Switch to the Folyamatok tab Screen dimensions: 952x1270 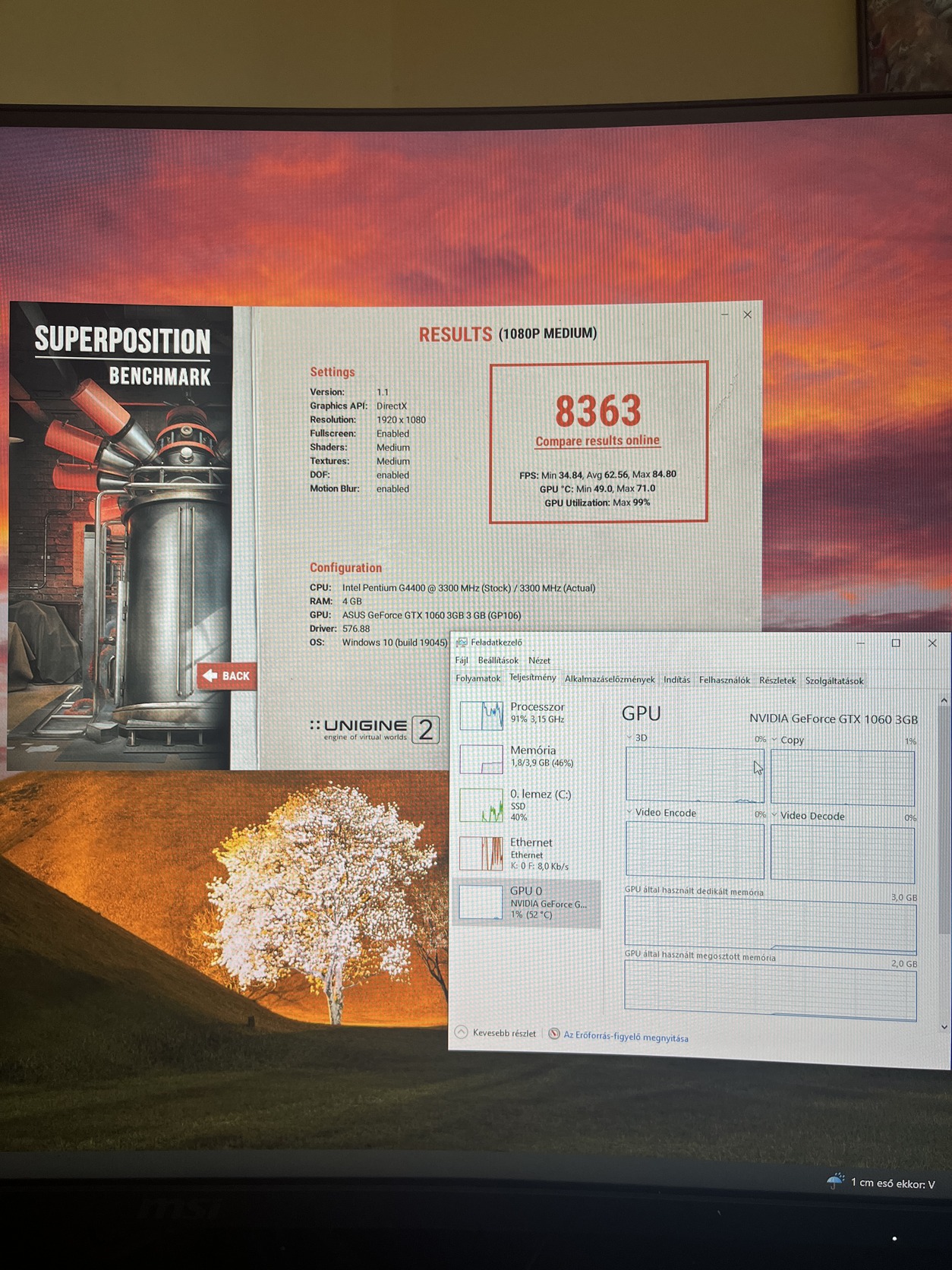click(x=478, y=678)
